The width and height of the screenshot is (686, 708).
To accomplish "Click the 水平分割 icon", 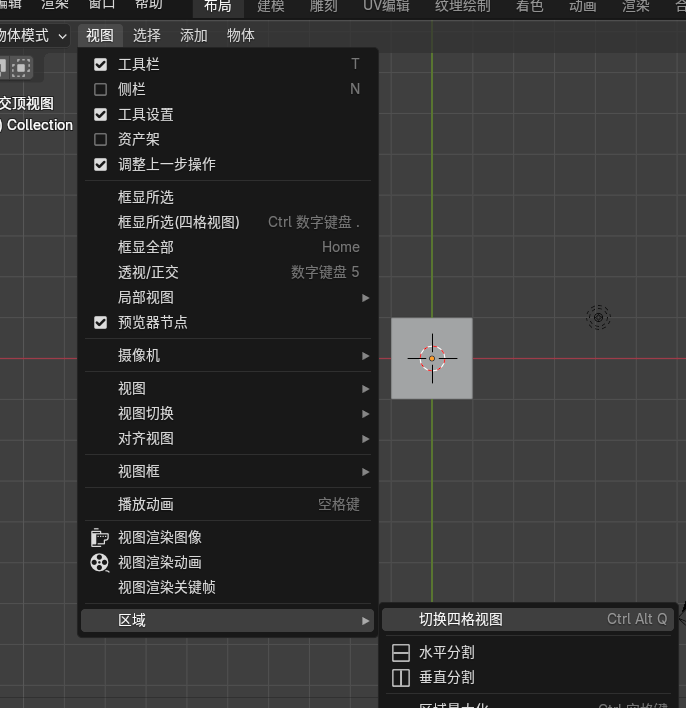I will 401,653.
